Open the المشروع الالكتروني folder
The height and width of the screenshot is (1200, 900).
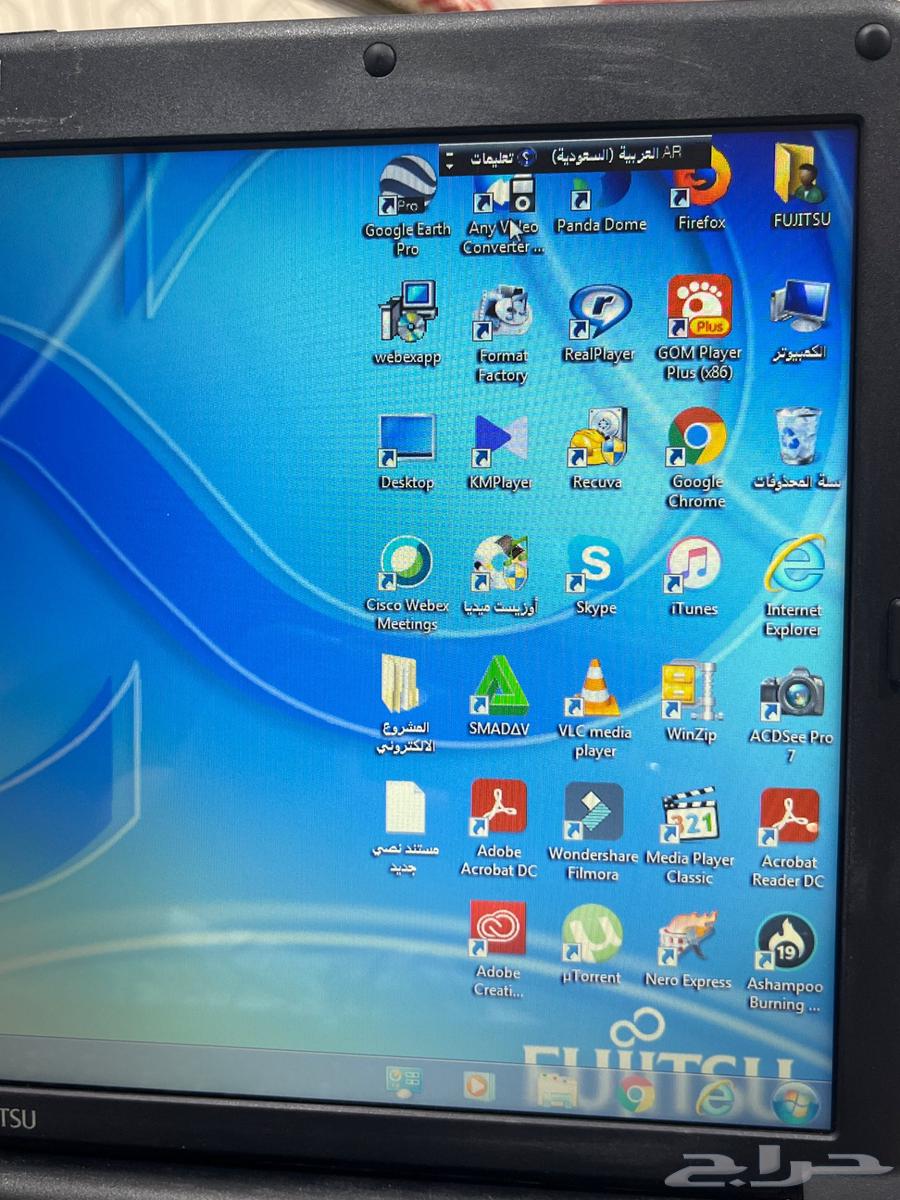click(x=406, y=705)
